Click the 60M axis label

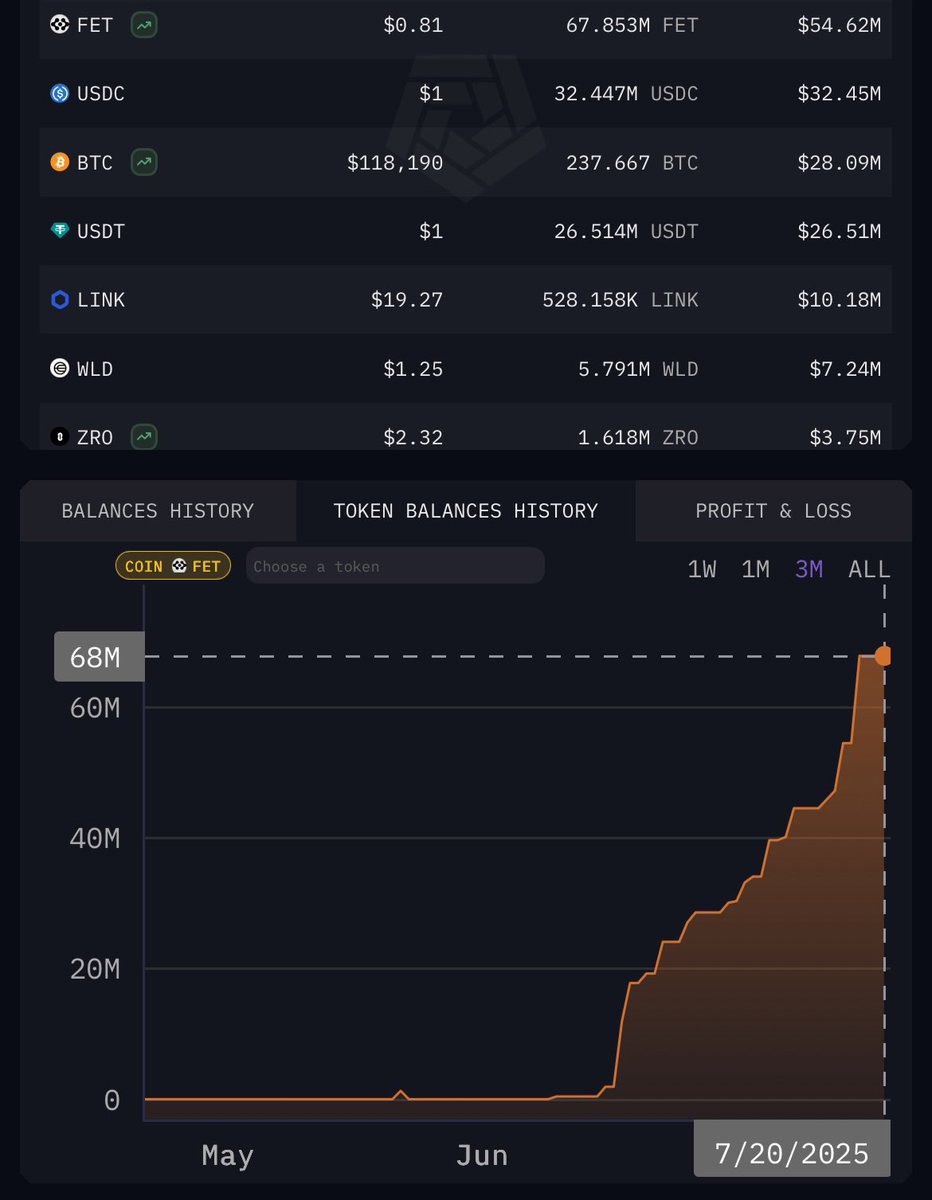95,708
